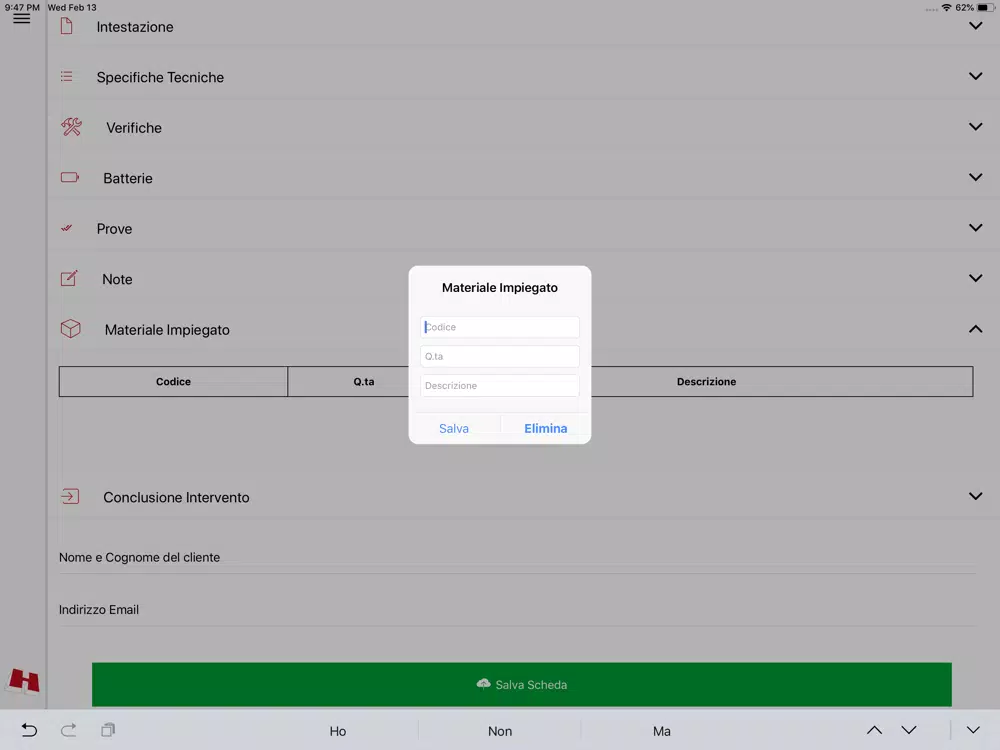This screenshot has width=1000, height=750.
Task: Click the Note pencil icon
Action: click(x=69, y=278)
